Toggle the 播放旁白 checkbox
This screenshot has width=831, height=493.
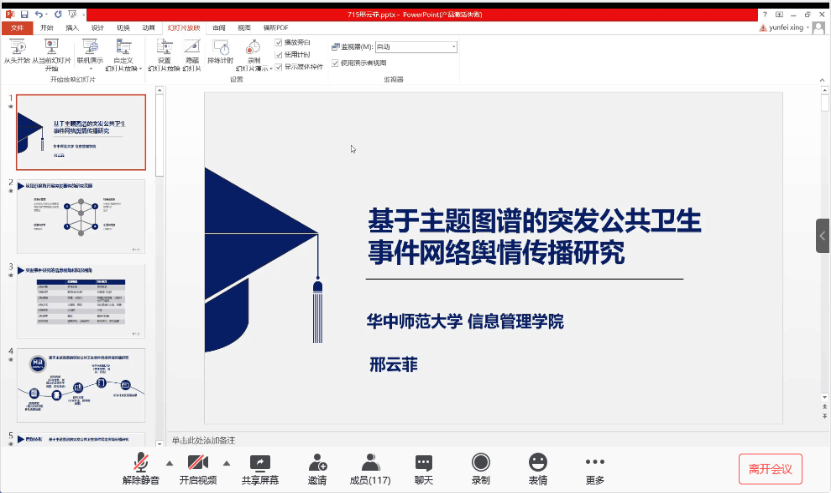click(279, 43)
